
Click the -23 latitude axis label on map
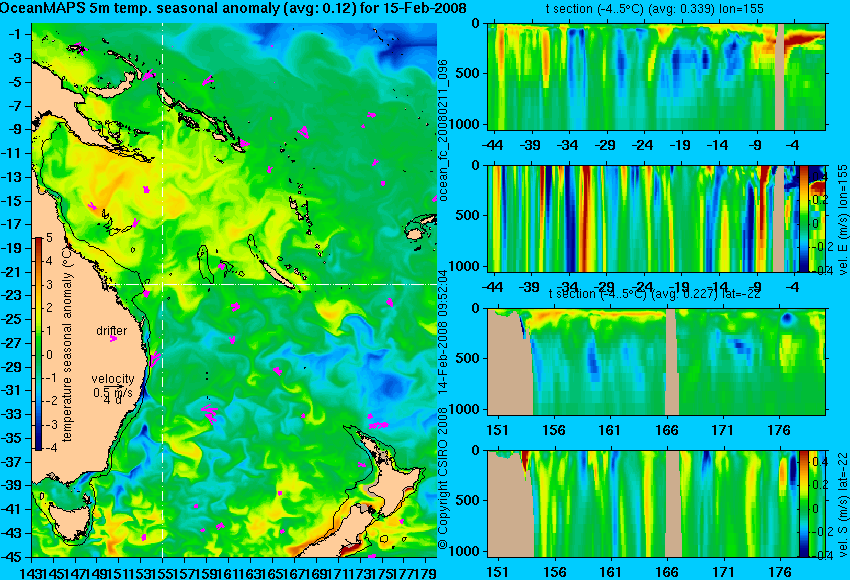click(x=15, y=295)
